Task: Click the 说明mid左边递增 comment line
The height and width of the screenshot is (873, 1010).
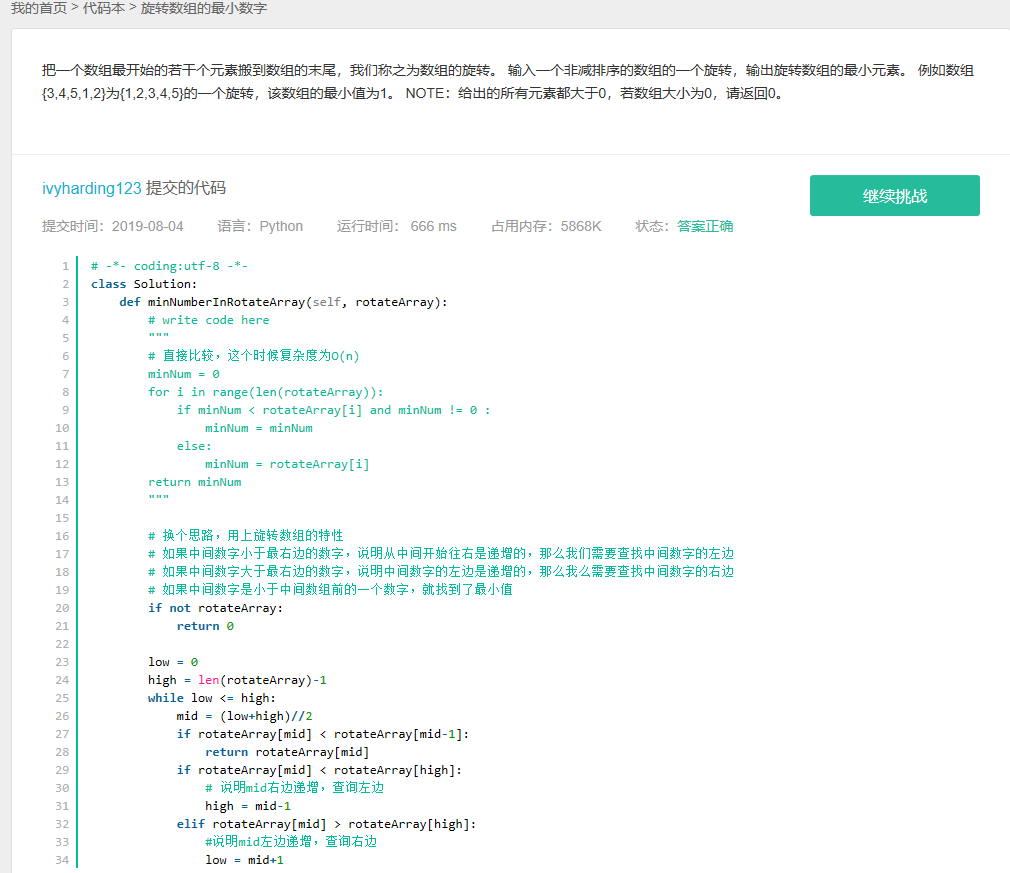Action: tap(291, 842)
